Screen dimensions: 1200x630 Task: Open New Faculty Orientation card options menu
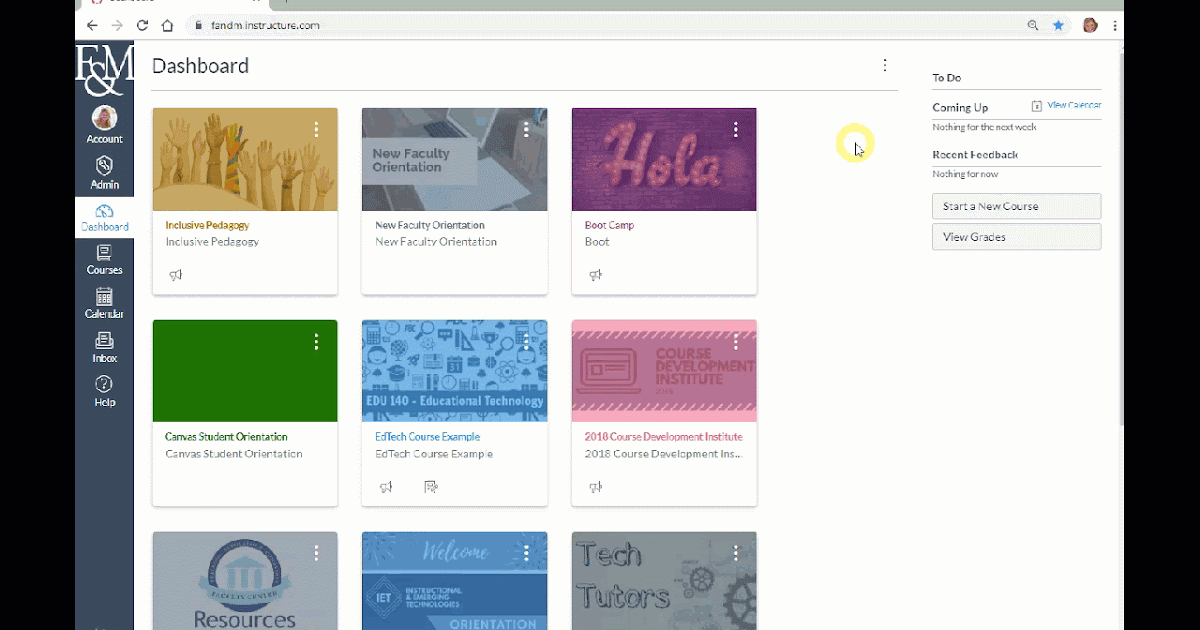click(x=526, y=130)
